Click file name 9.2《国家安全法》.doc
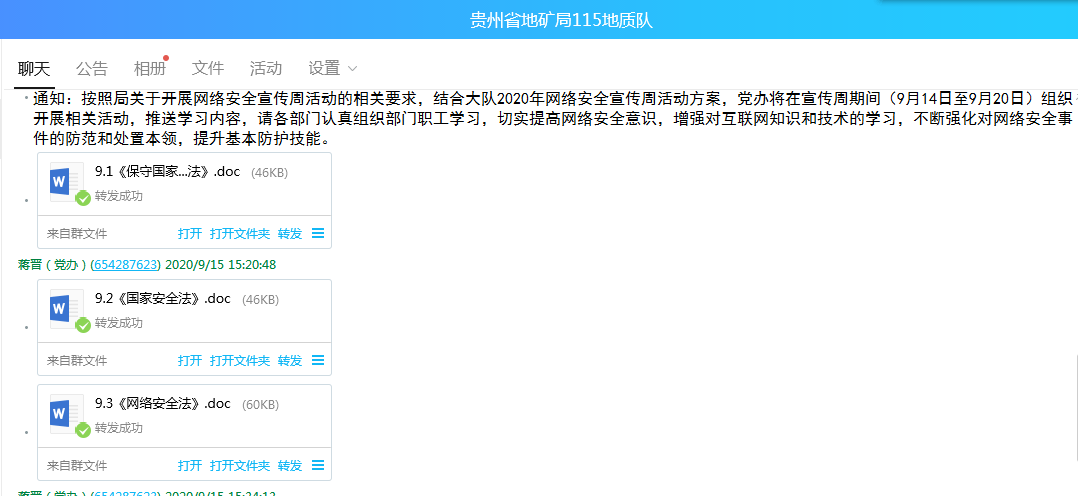1078x496 pixels. (x=163, y=299)
